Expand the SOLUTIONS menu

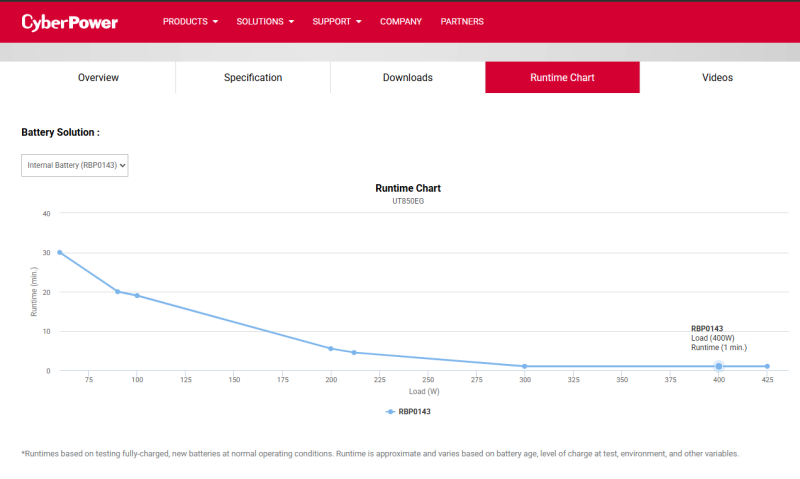(x=265, y=21)
